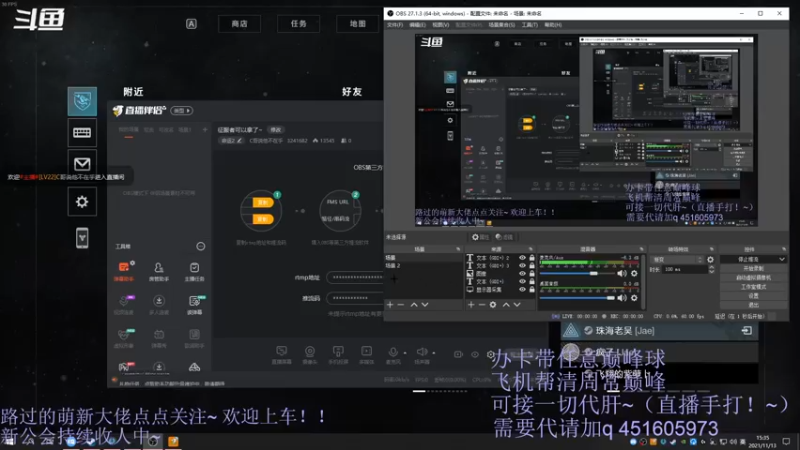Toggle visibility of 显示器采集 source
Image resolution: width=800 pixels, height=450 pixels.
pos(522,289)
